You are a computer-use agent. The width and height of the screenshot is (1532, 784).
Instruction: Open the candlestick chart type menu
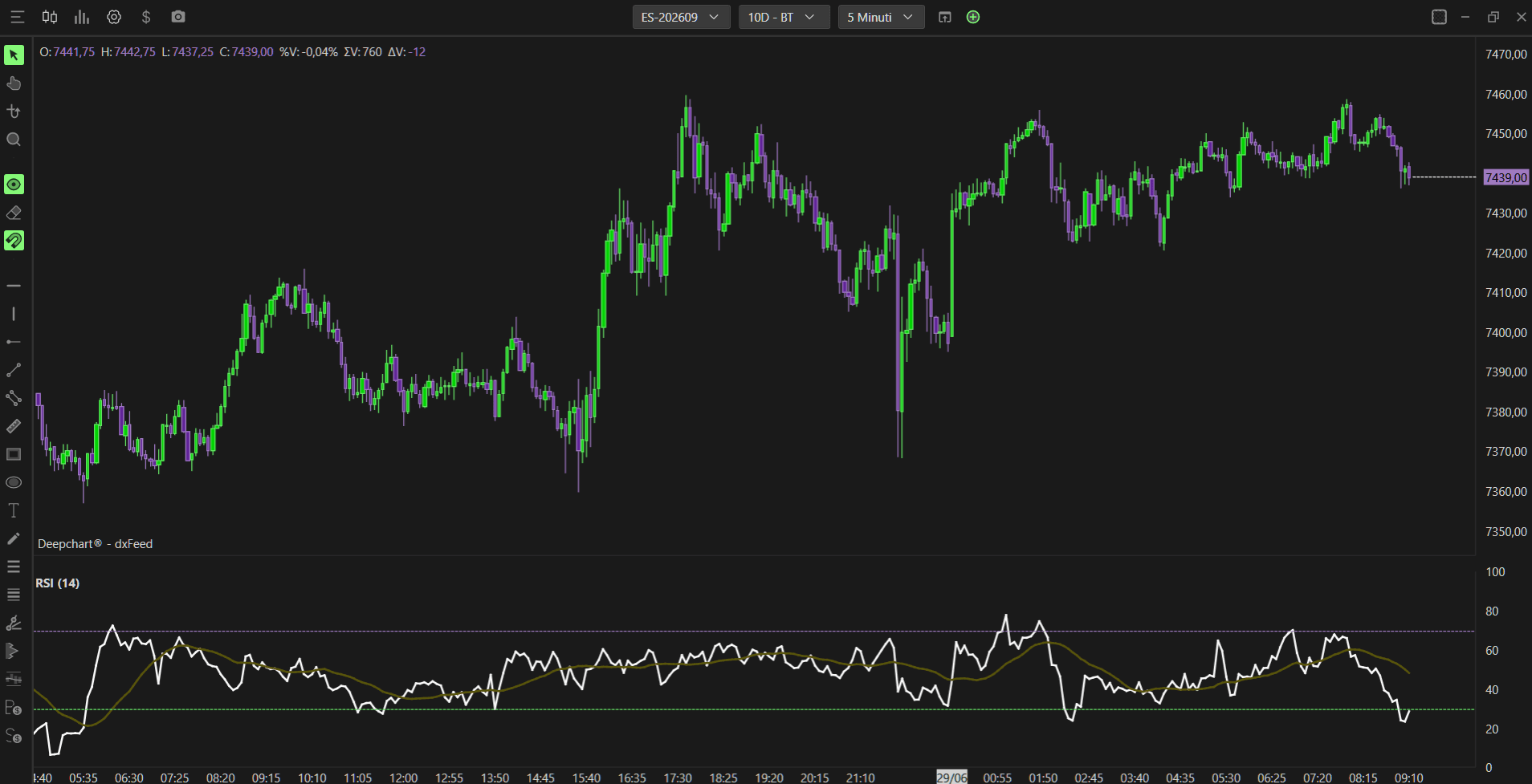[50, 17]
